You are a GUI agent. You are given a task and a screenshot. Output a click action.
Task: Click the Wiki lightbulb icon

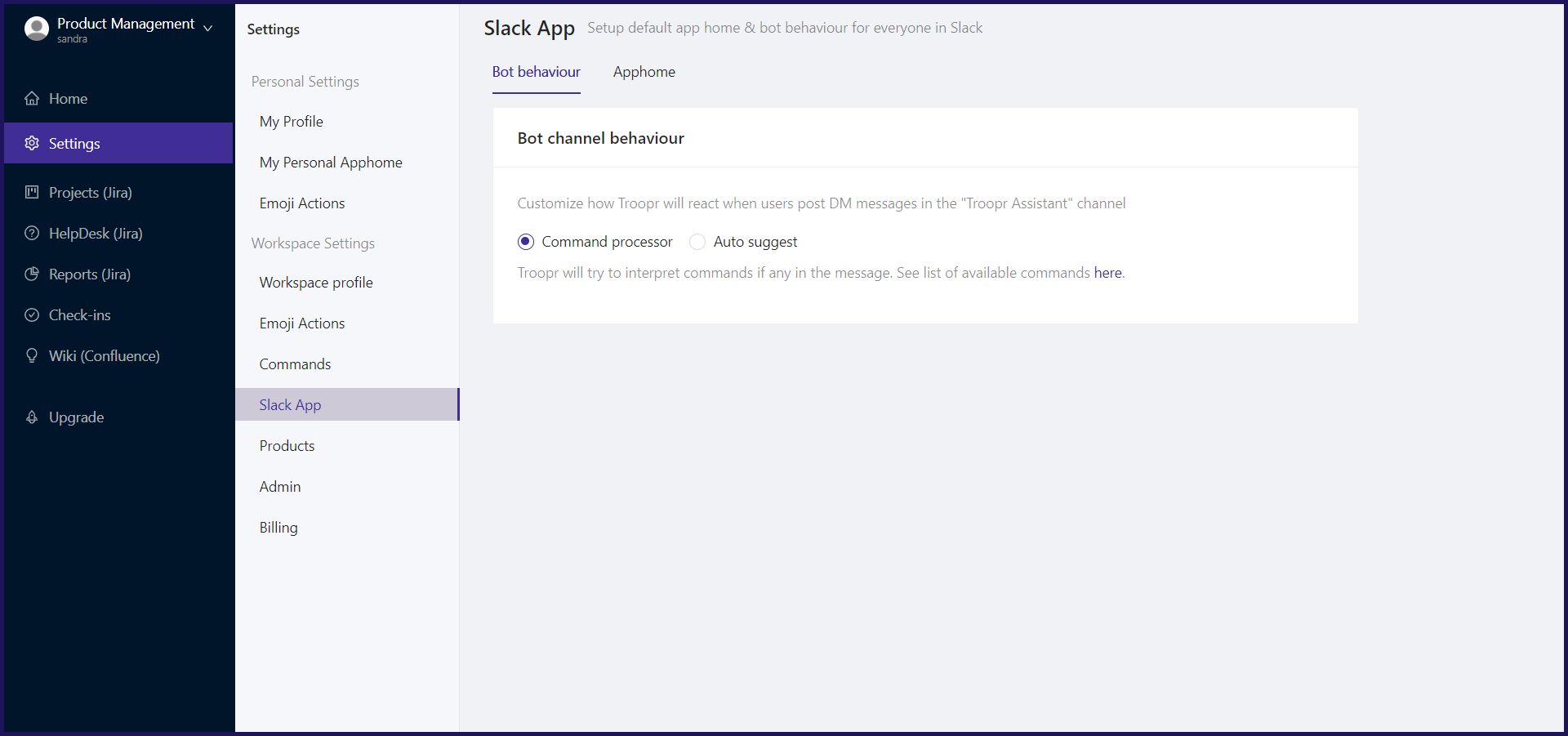[32, 356]
